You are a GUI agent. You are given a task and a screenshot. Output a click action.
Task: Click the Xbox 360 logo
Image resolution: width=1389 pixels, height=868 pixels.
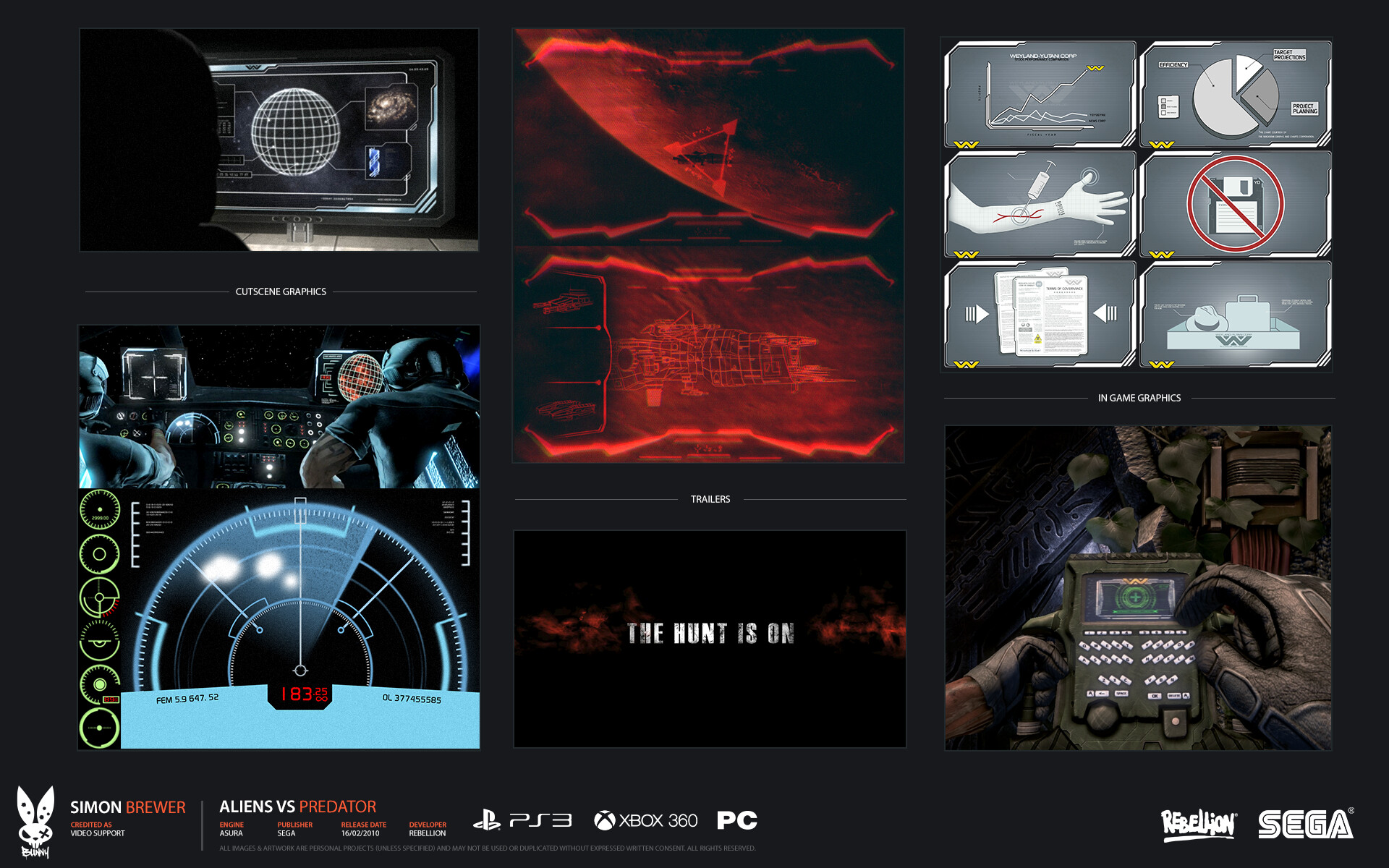click(645, 820)
